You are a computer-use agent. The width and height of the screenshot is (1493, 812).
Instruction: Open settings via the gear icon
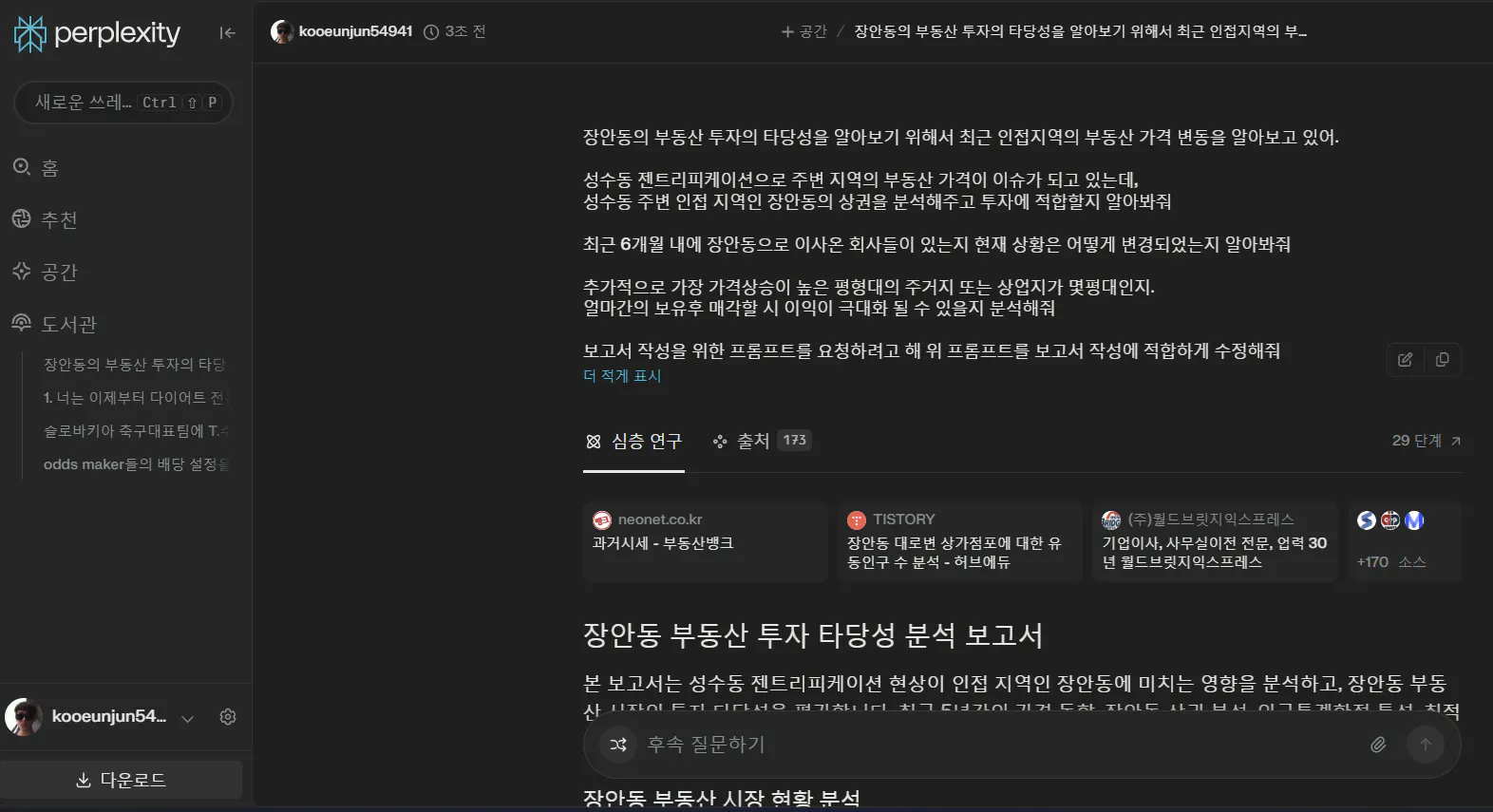click(228, 717)
